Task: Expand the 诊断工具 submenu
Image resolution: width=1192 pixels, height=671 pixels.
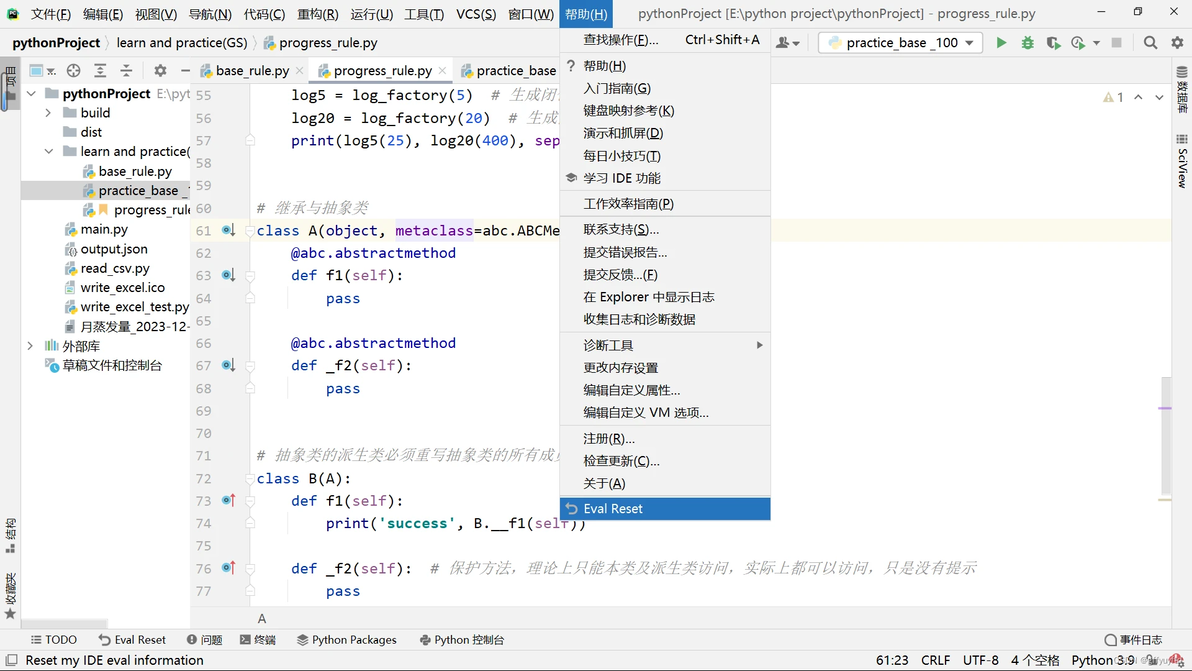Action: click(x=665, y=345)
